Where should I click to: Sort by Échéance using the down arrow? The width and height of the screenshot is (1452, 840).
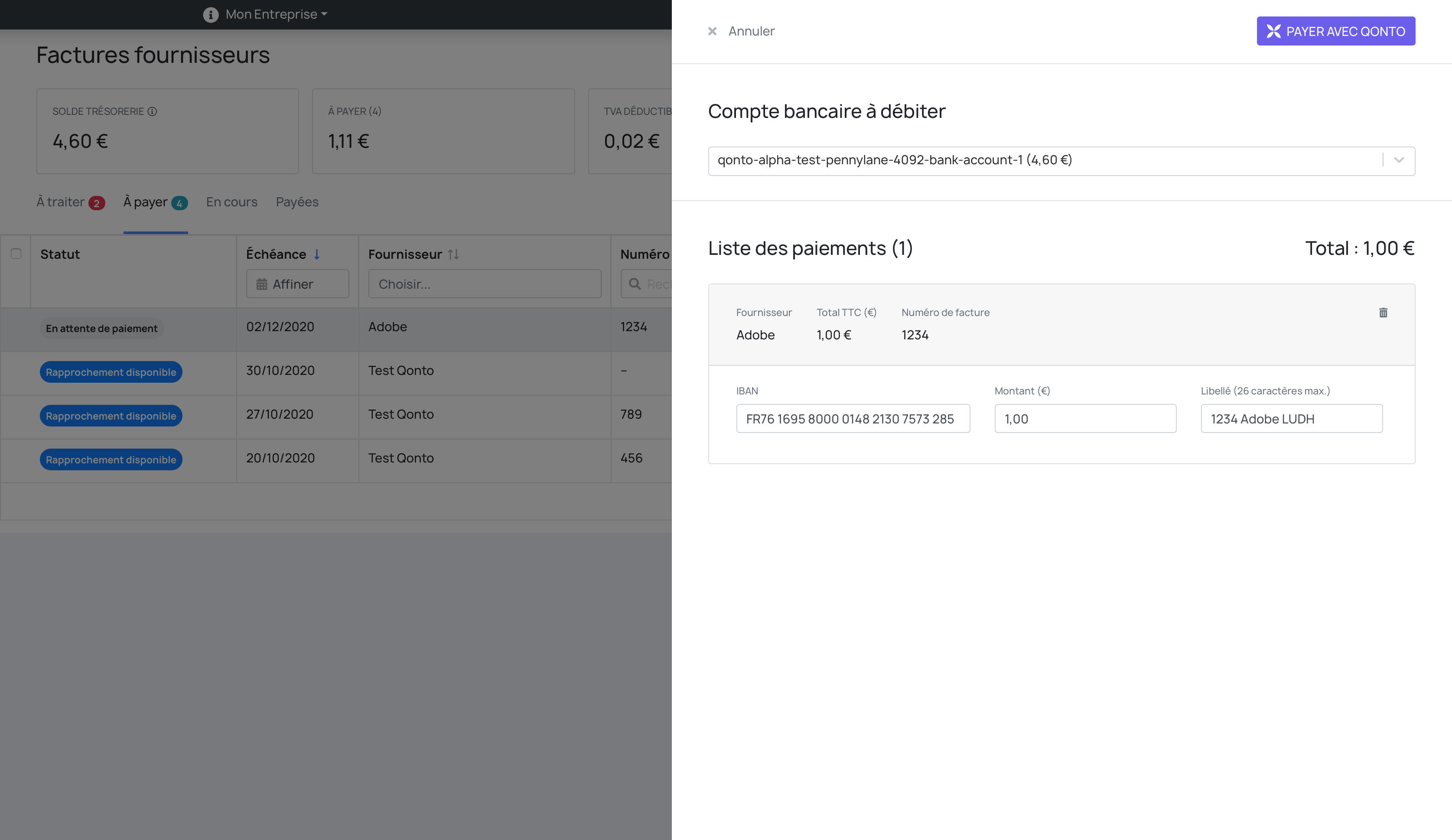(316, 254)
